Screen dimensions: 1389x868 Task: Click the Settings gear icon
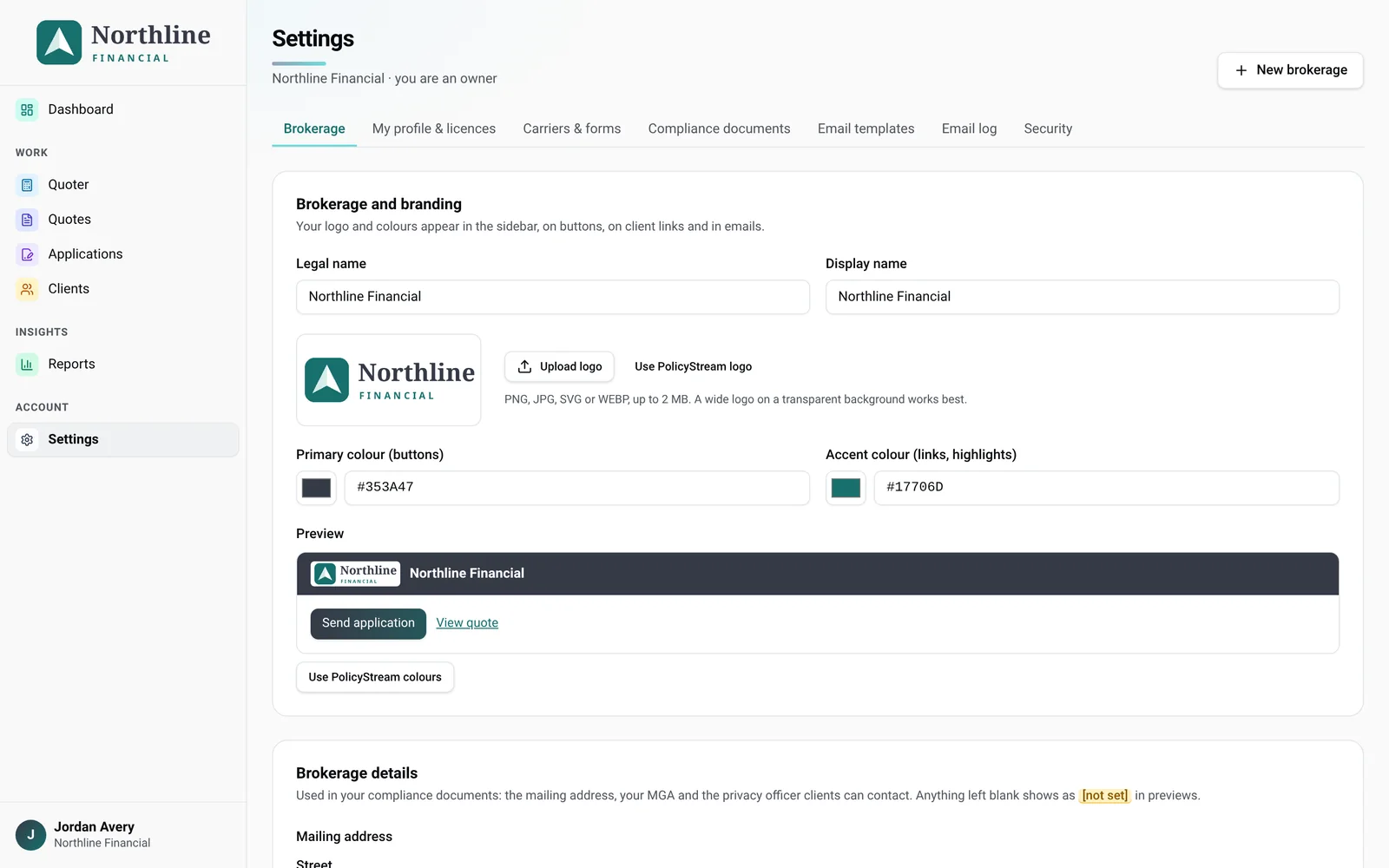coord(27,440)
